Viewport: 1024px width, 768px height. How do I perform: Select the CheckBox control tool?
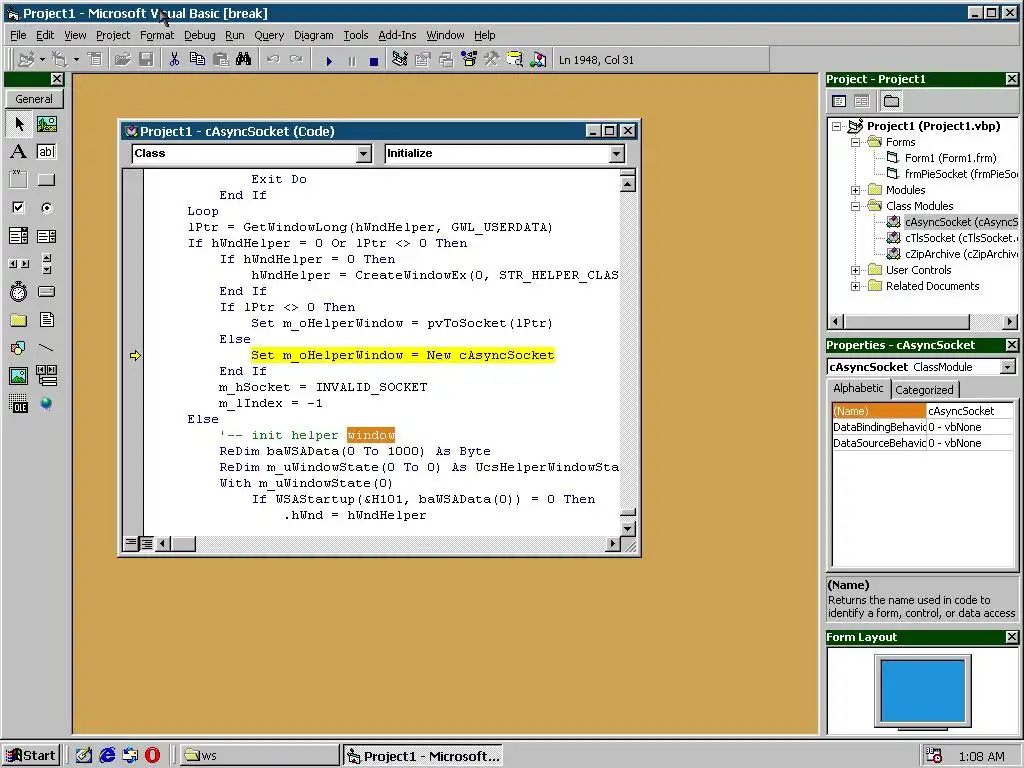[19, 208]
